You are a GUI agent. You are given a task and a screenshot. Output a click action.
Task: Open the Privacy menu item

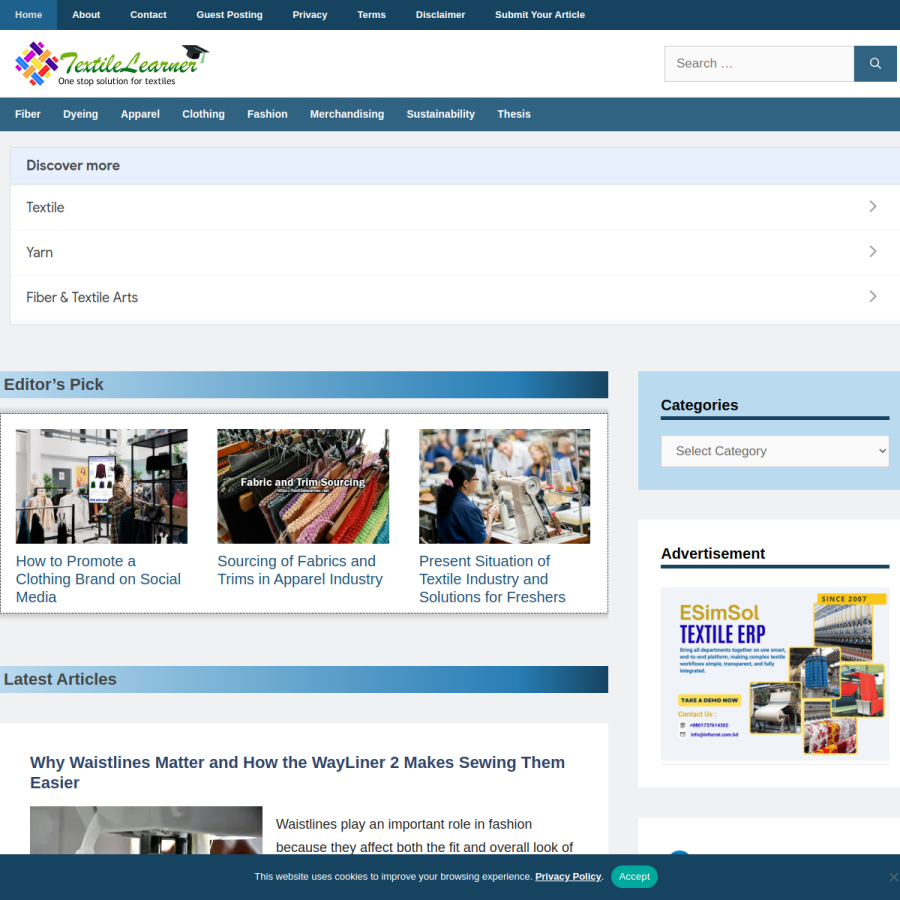point(310,15)
